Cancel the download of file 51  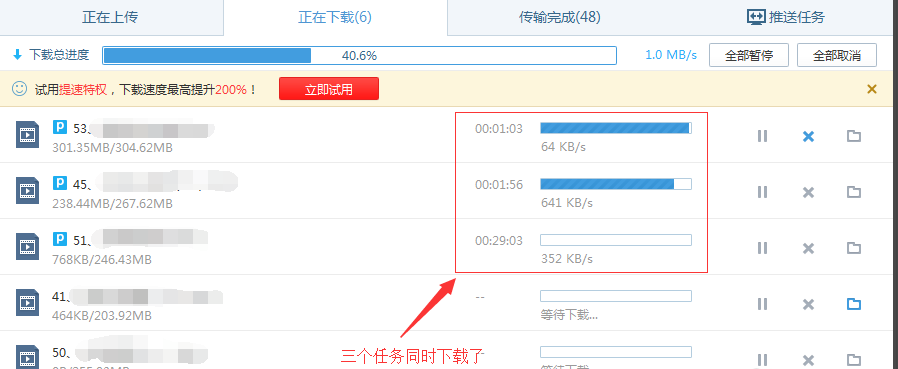[x=808, y=248]
